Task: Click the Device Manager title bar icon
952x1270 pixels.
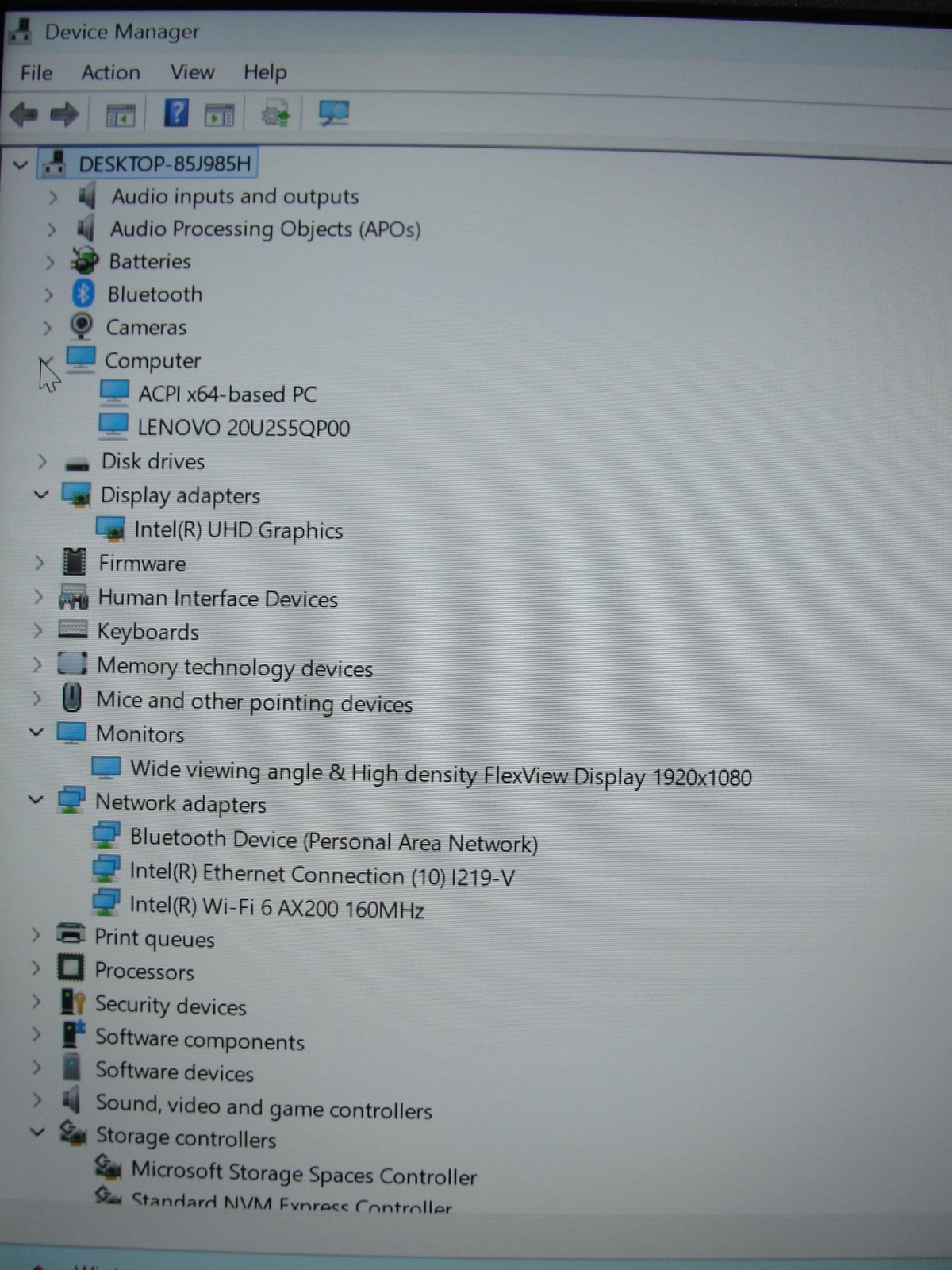Action: pyautogui.click(x=19, y=30)
